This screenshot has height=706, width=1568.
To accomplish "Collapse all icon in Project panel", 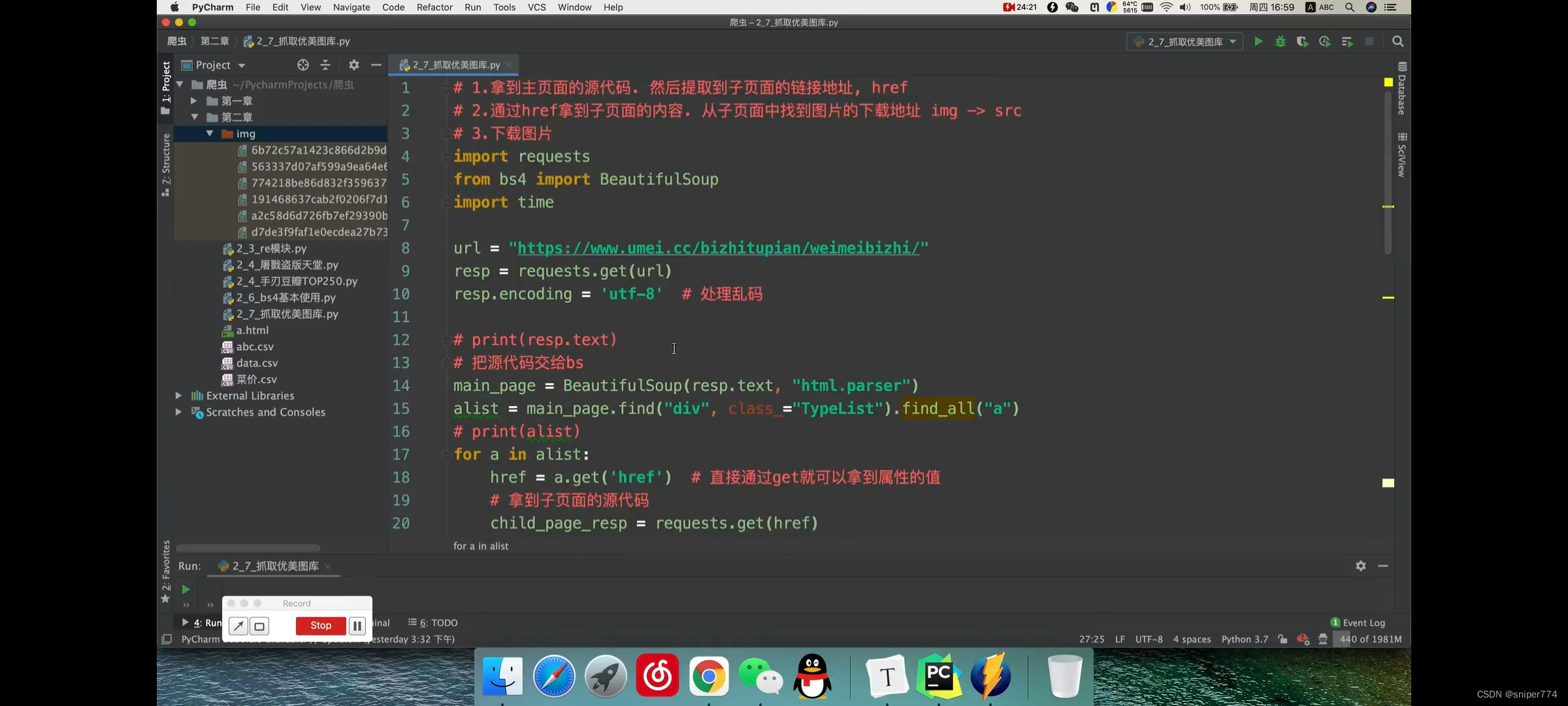I will pos(325,65).
